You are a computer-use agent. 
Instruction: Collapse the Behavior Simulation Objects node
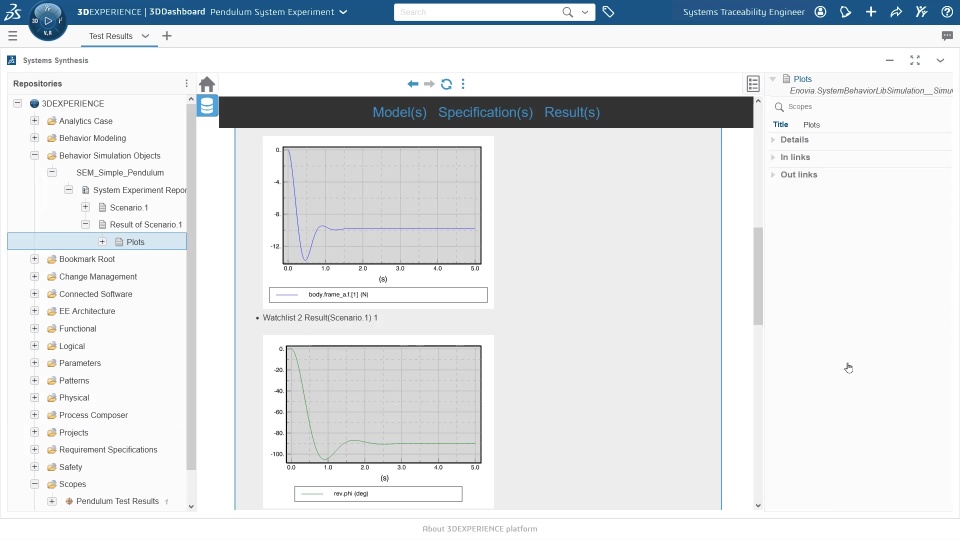34,156
